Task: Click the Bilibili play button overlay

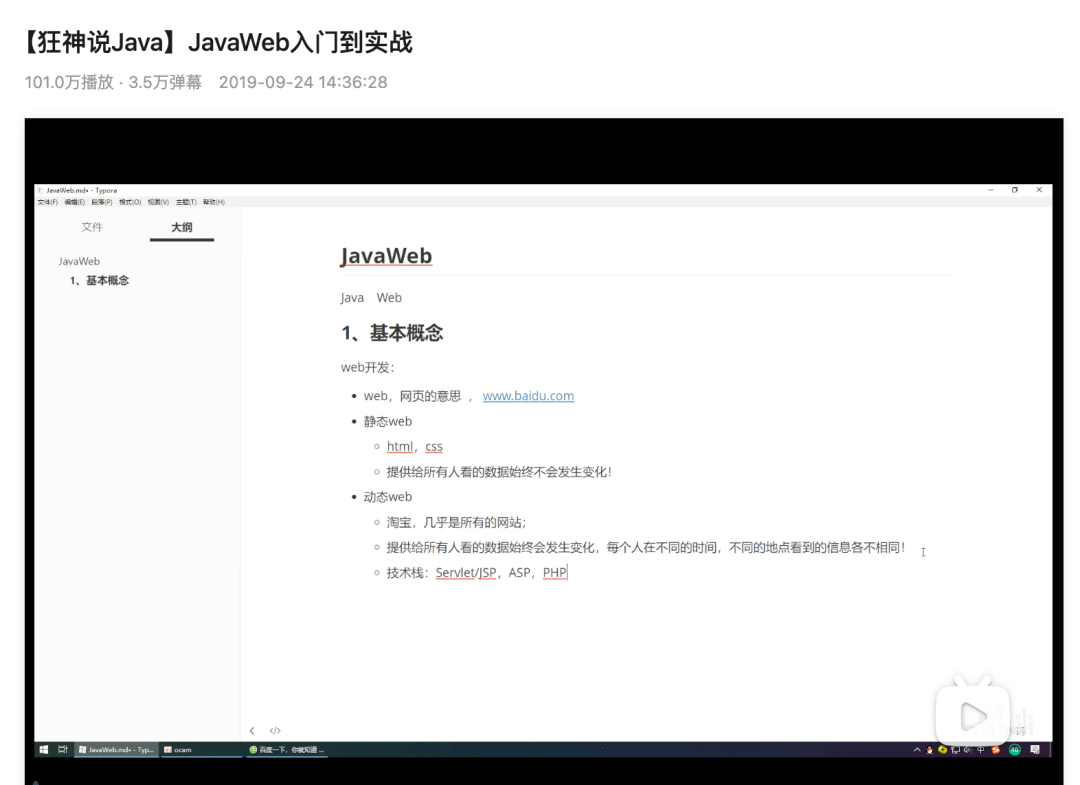Action: click(x=972, y=714)
